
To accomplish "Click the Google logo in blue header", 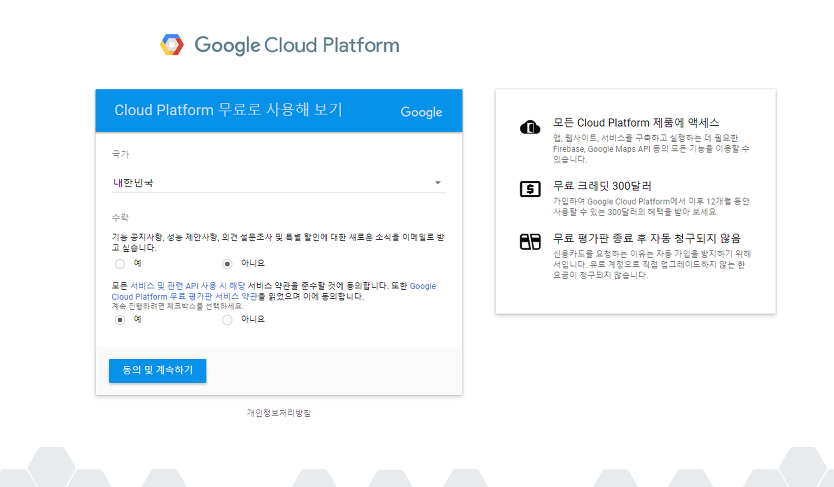I will (x=421, y=112).
